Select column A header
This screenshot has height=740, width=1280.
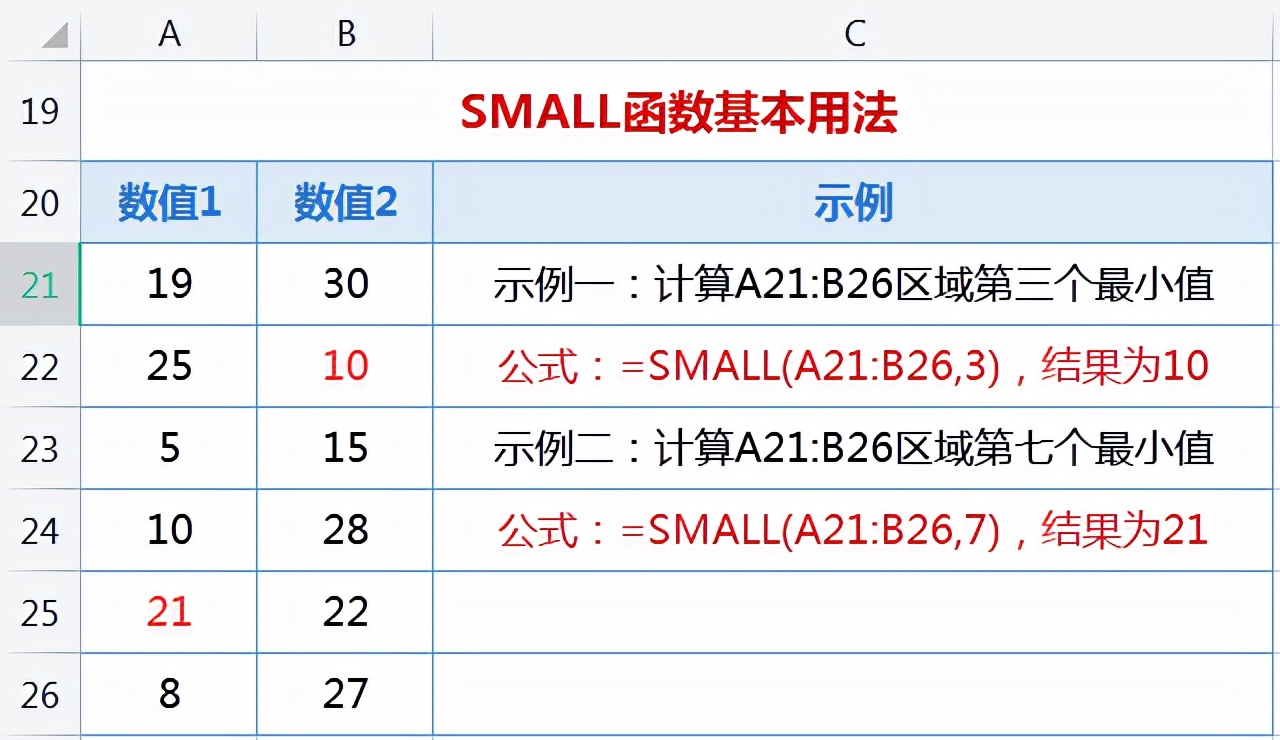click(x=169, y=34)
